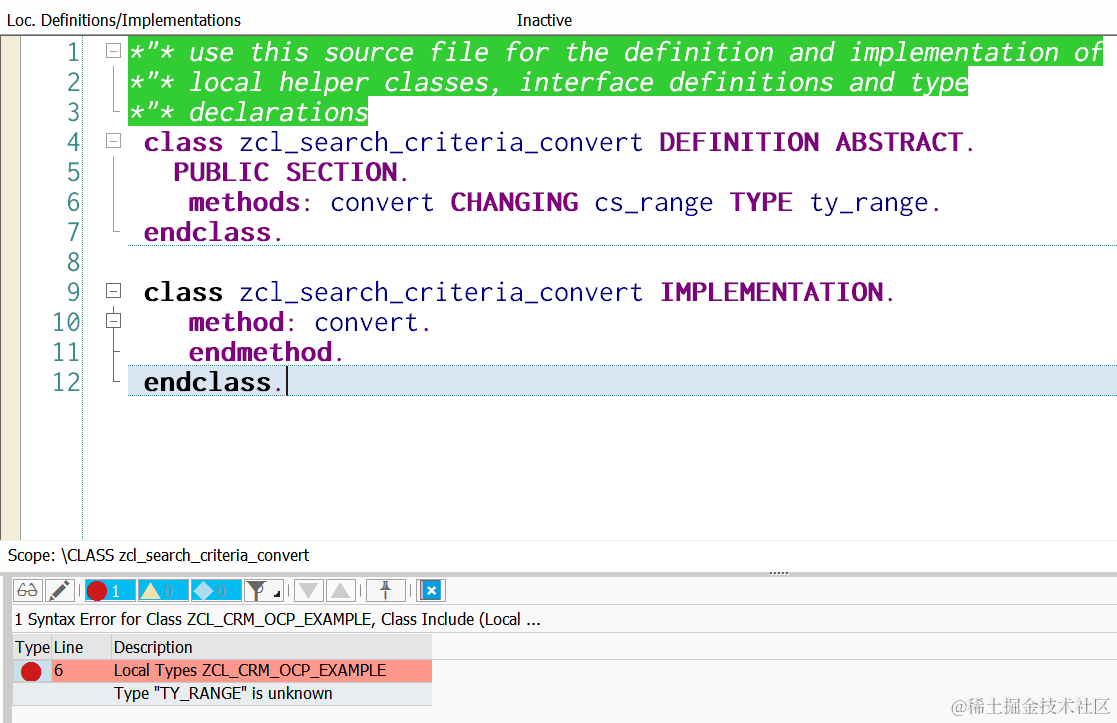Click 'ABSTRACT' keyword in line 4
The width and height of the screenshot is (1117, 723).
[899, 142]
